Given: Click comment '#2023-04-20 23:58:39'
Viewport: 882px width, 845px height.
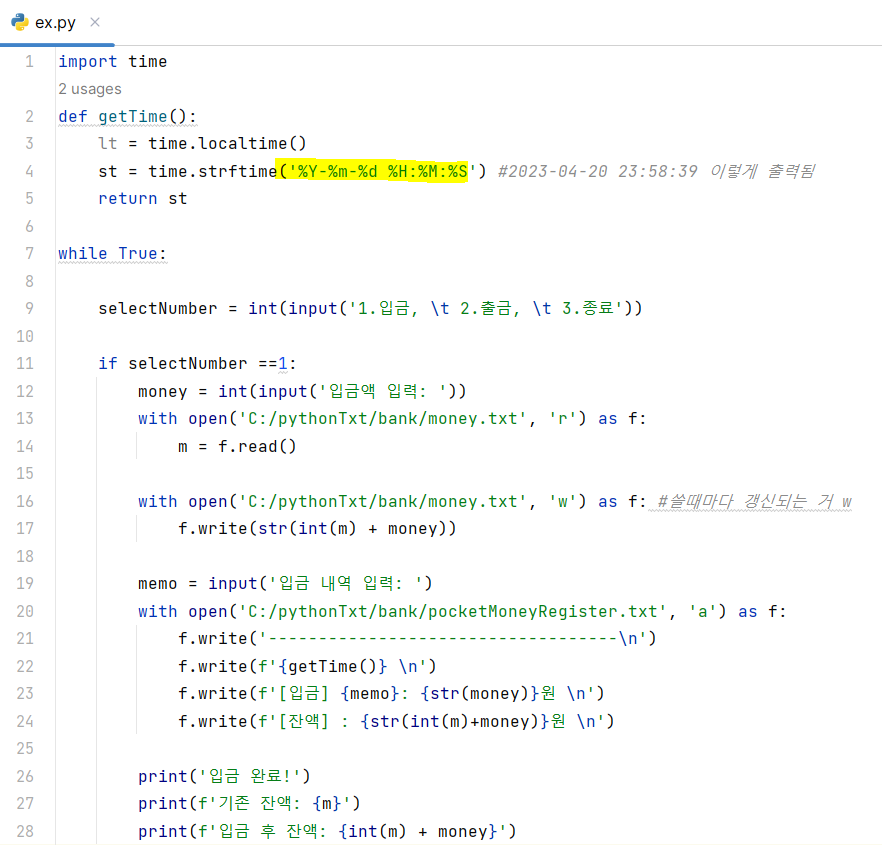Looking at the screenshot, I should pyautogui.click(x=598, y=171).
